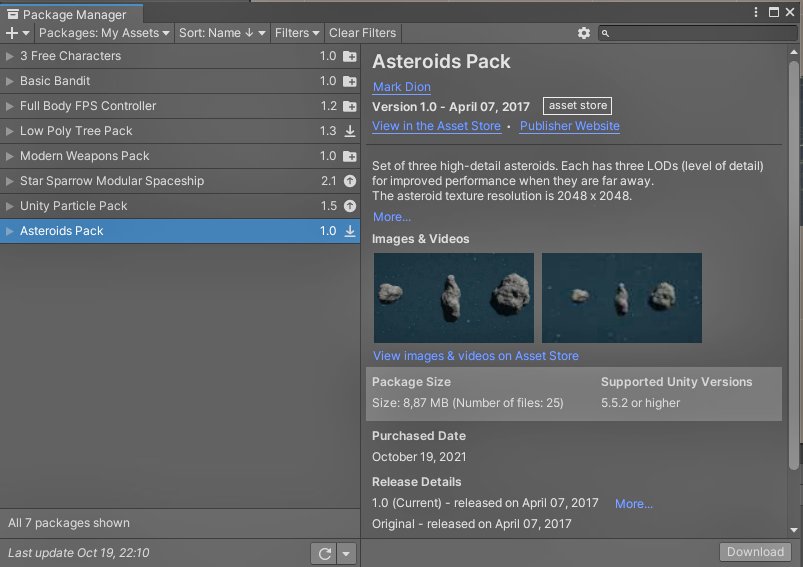Click the package search input field
The image size is (803, 567).
(698, 33)
